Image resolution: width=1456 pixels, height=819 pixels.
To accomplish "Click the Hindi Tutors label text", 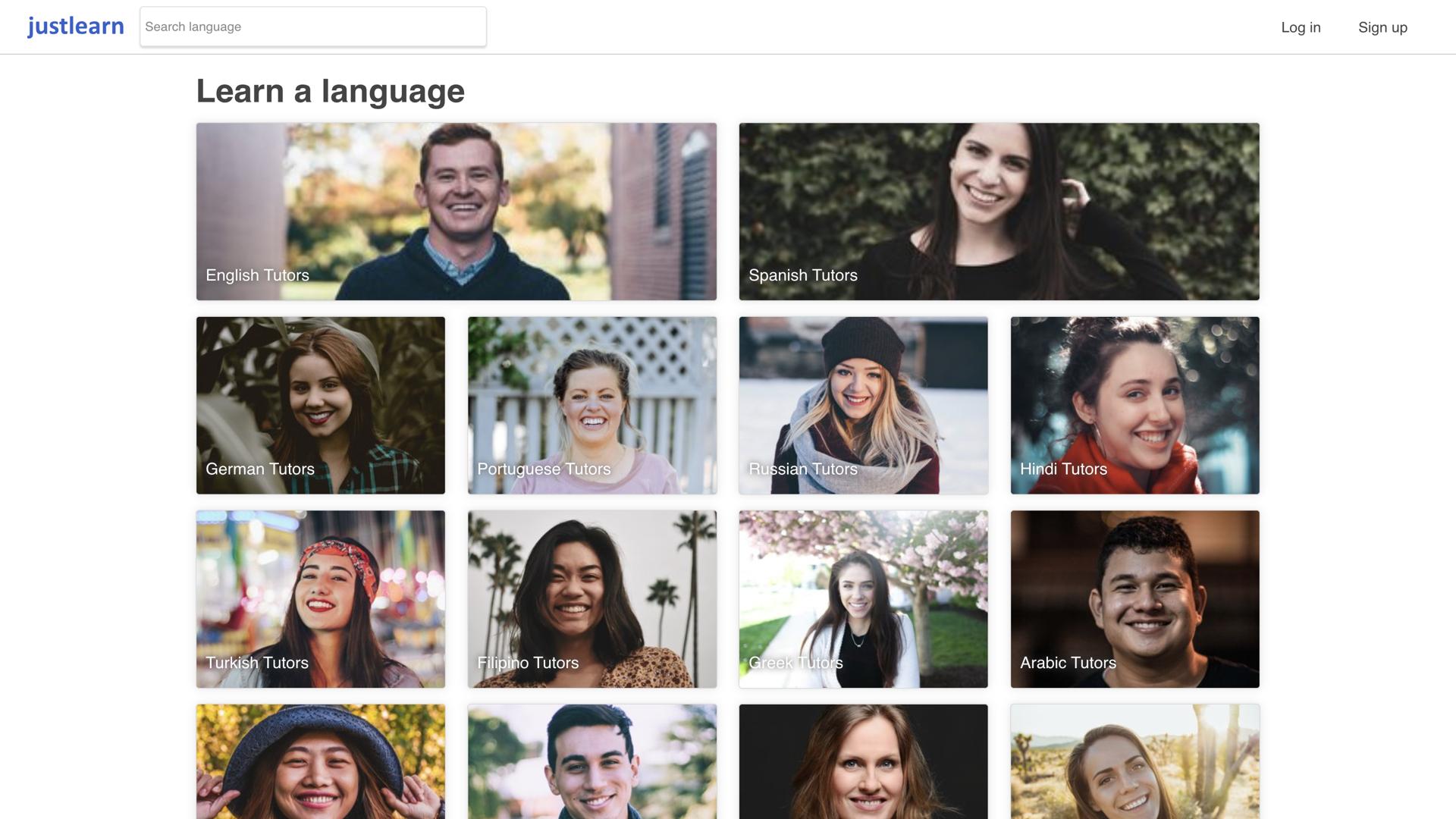I will click(1063, 469).
